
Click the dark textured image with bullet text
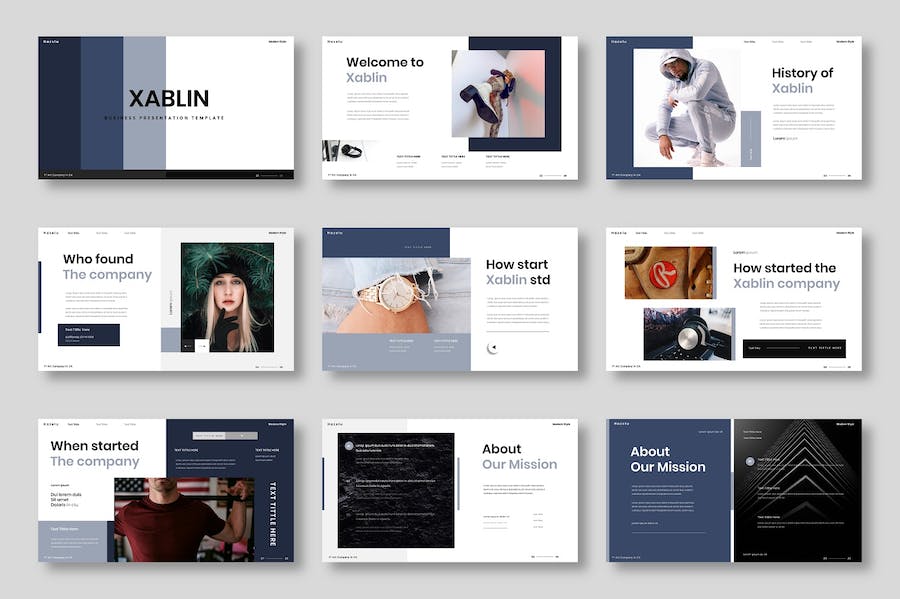click(x=395, y=491)
